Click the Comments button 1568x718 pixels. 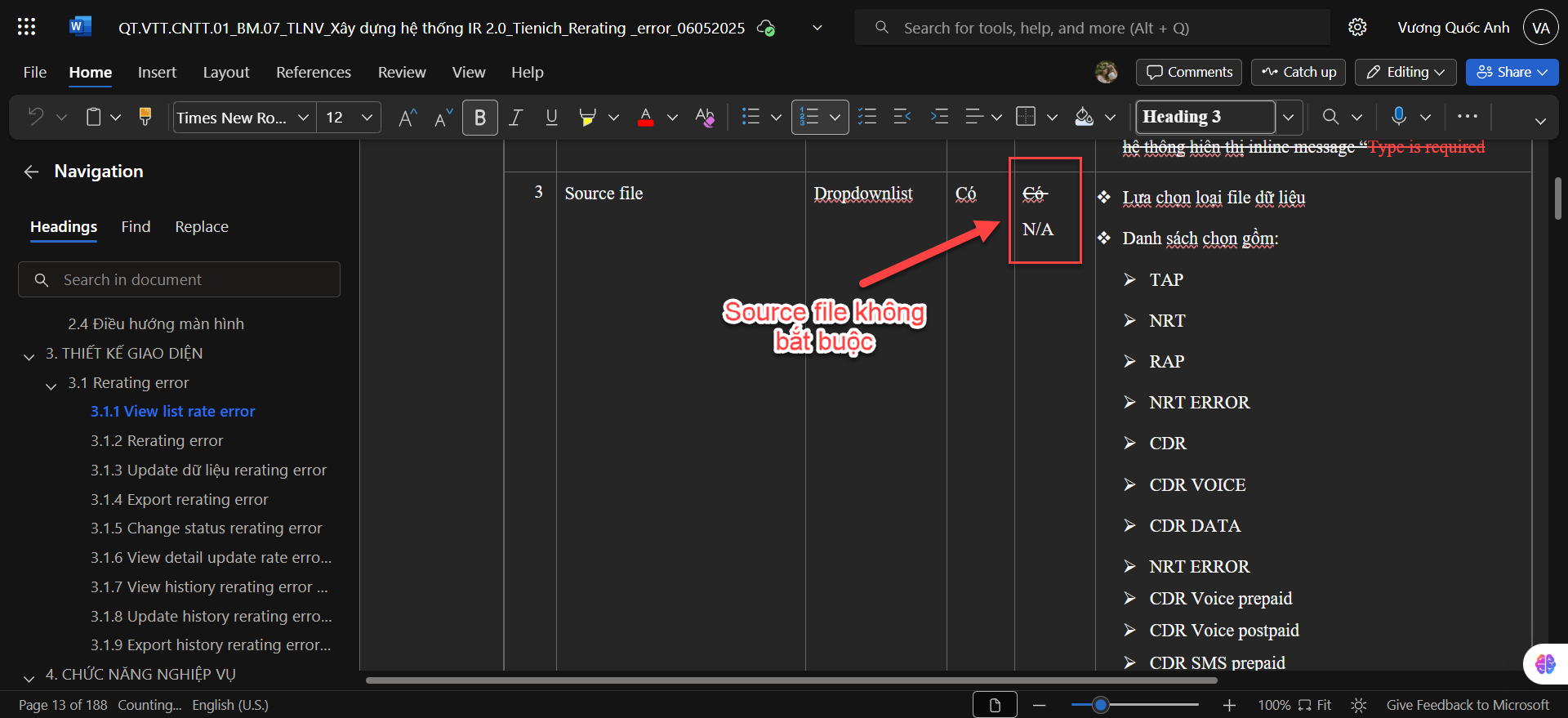coord(1188,72)
